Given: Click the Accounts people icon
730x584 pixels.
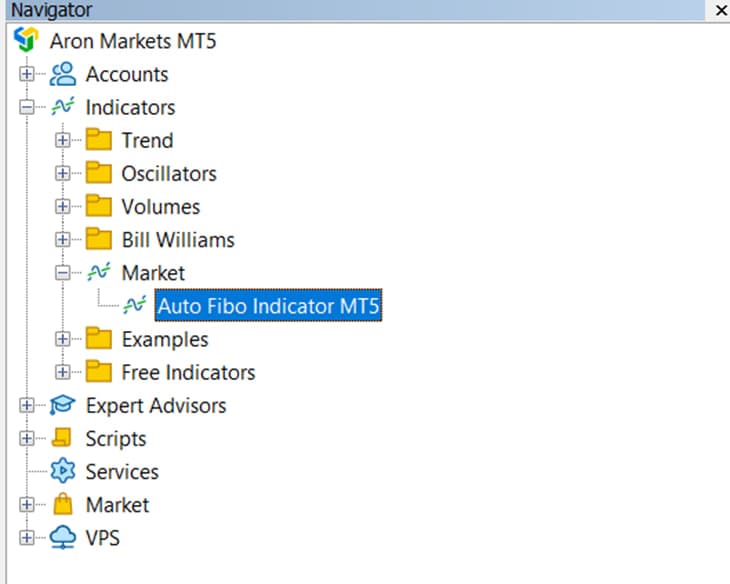Looking at the screenshot, I should pos(63,74).
